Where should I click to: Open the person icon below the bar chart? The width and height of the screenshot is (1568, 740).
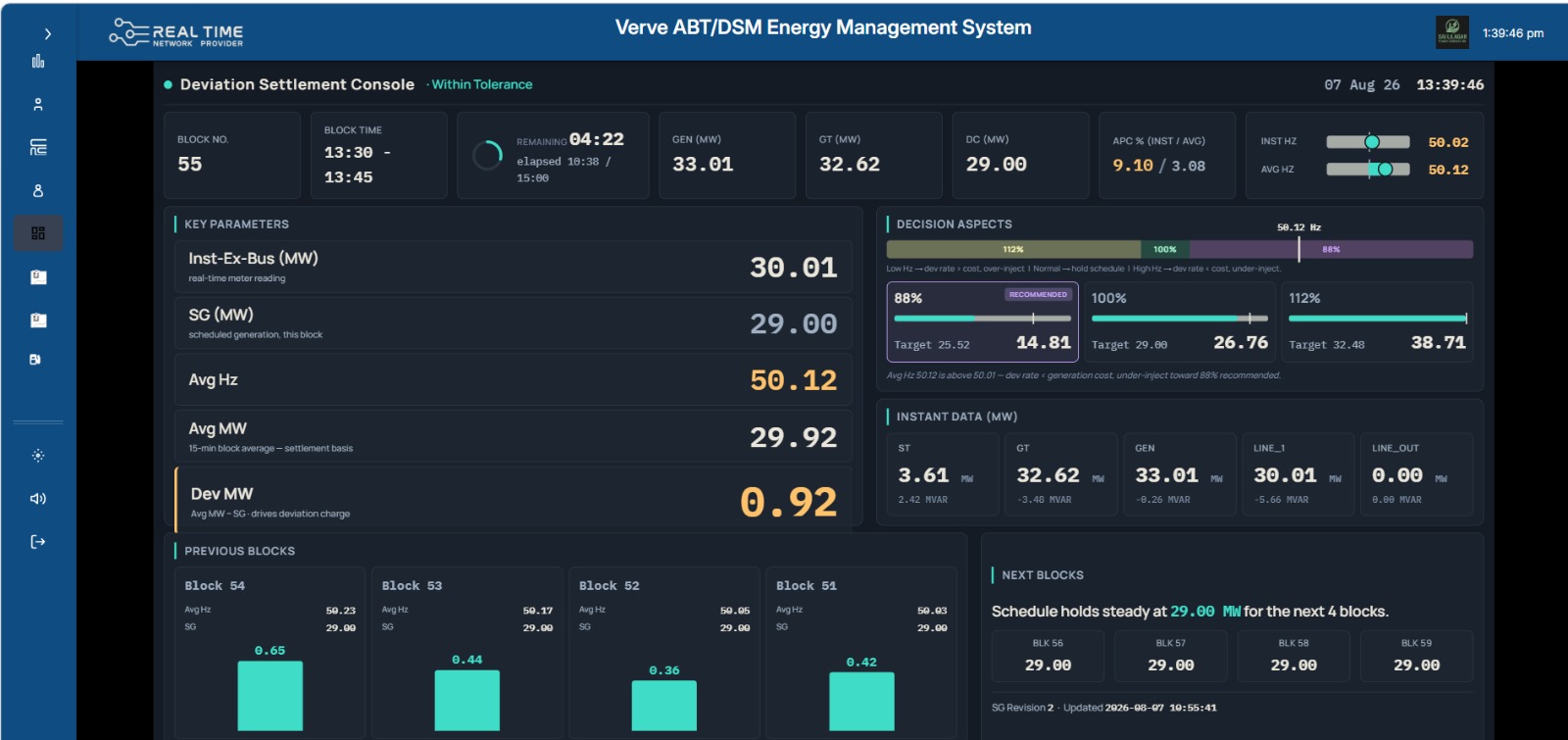coord(38,104)
